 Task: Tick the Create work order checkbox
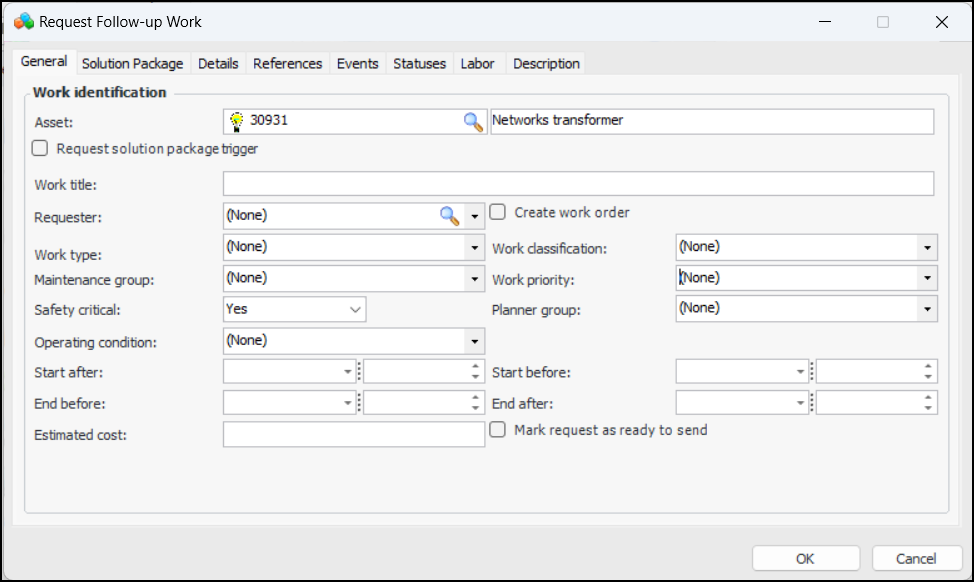point(497,212)
